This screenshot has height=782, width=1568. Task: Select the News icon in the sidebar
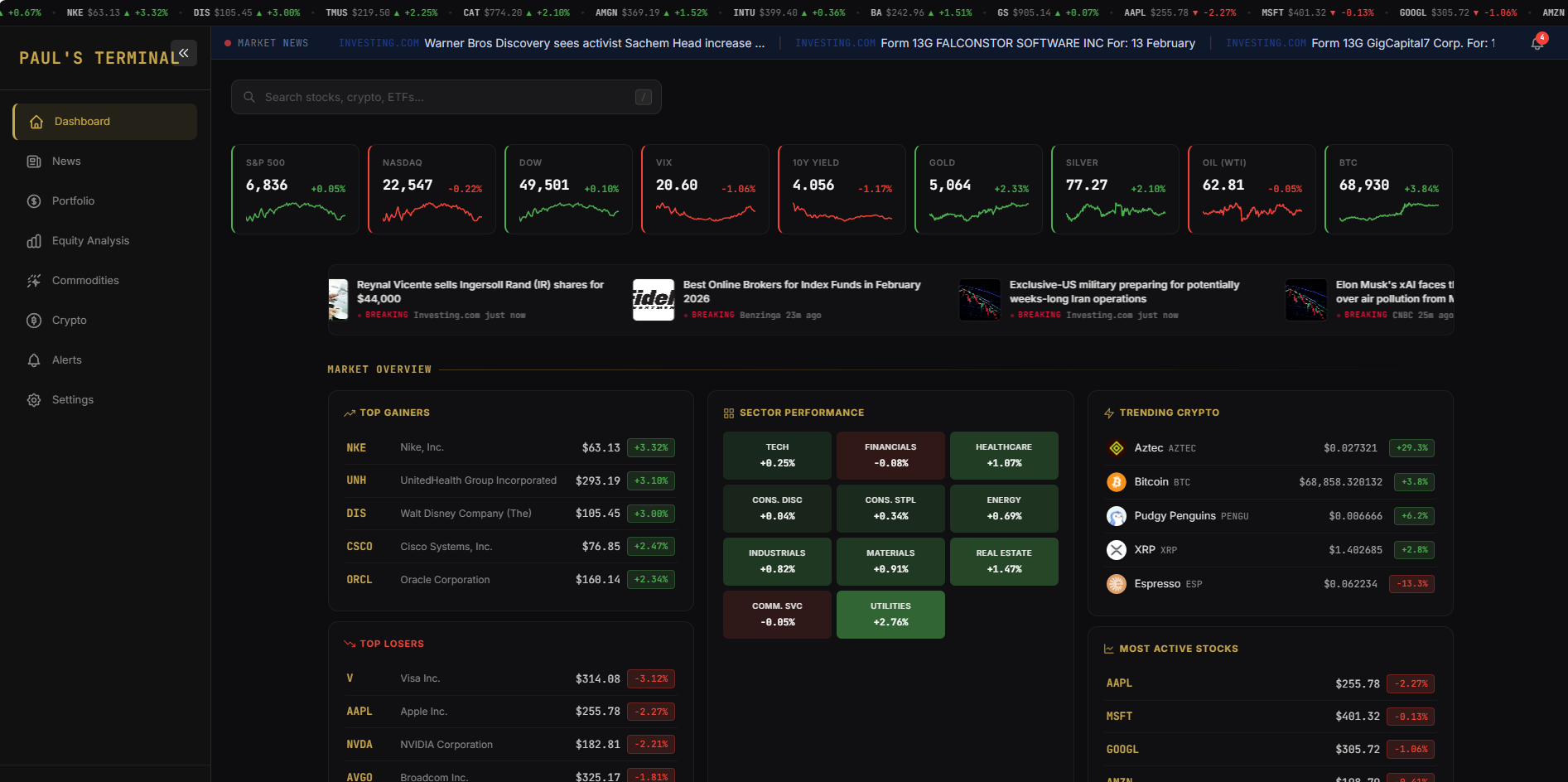pyautogui.click(x=34, y=161)
